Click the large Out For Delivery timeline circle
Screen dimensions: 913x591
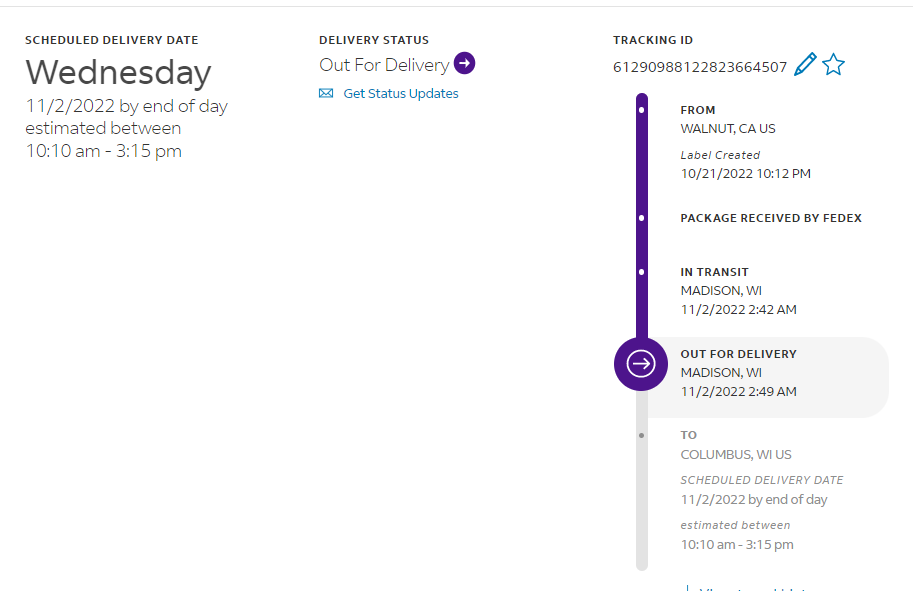click(640, 363)
